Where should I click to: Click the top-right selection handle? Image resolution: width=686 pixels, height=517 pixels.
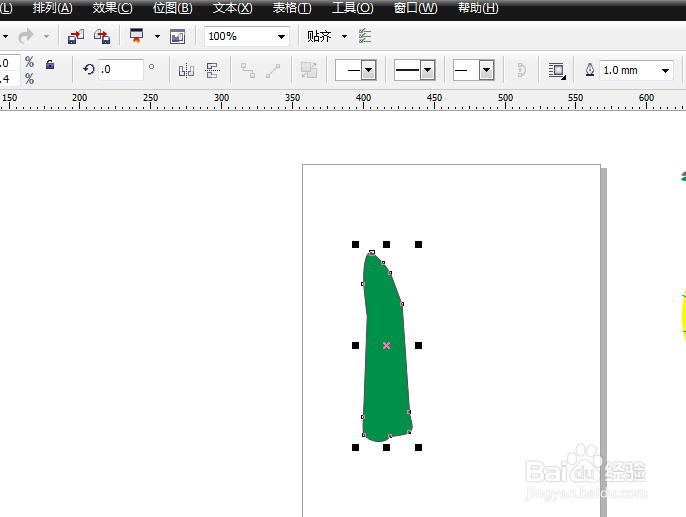[x=418, y=245]
